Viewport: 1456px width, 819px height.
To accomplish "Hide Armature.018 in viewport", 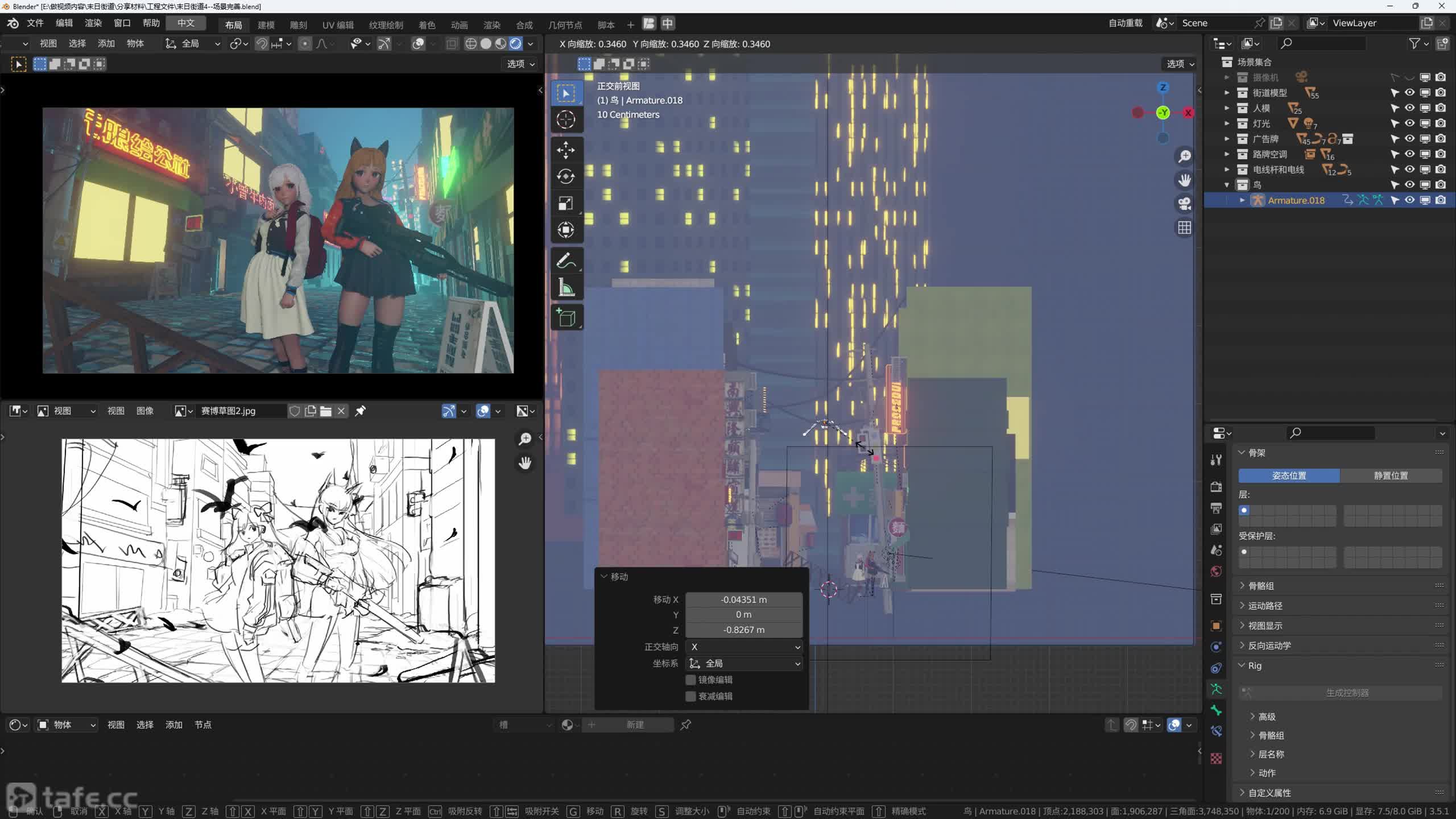I will pos(1410,200).
